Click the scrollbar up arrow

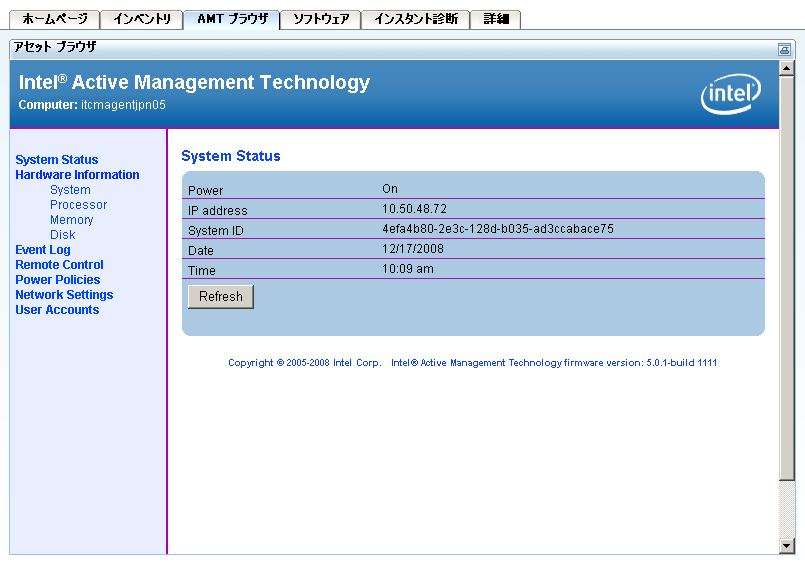tap(787, 68)
